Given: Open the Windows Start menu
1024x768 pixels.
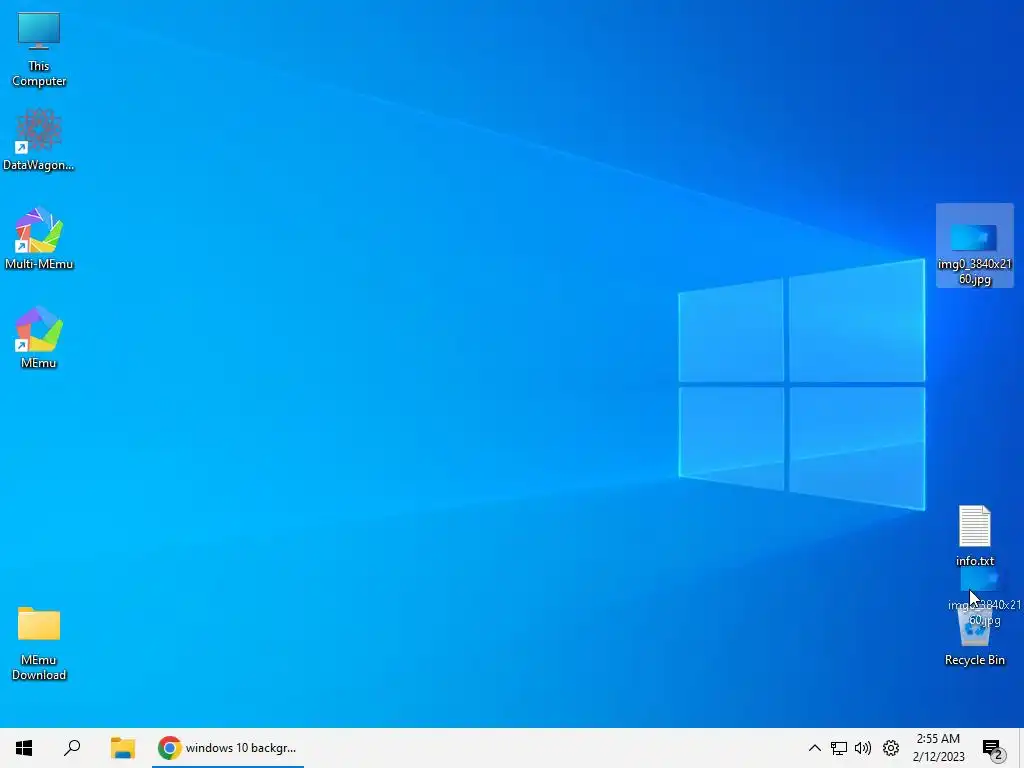Looking at the screenshot, I should tap(24, 748).
